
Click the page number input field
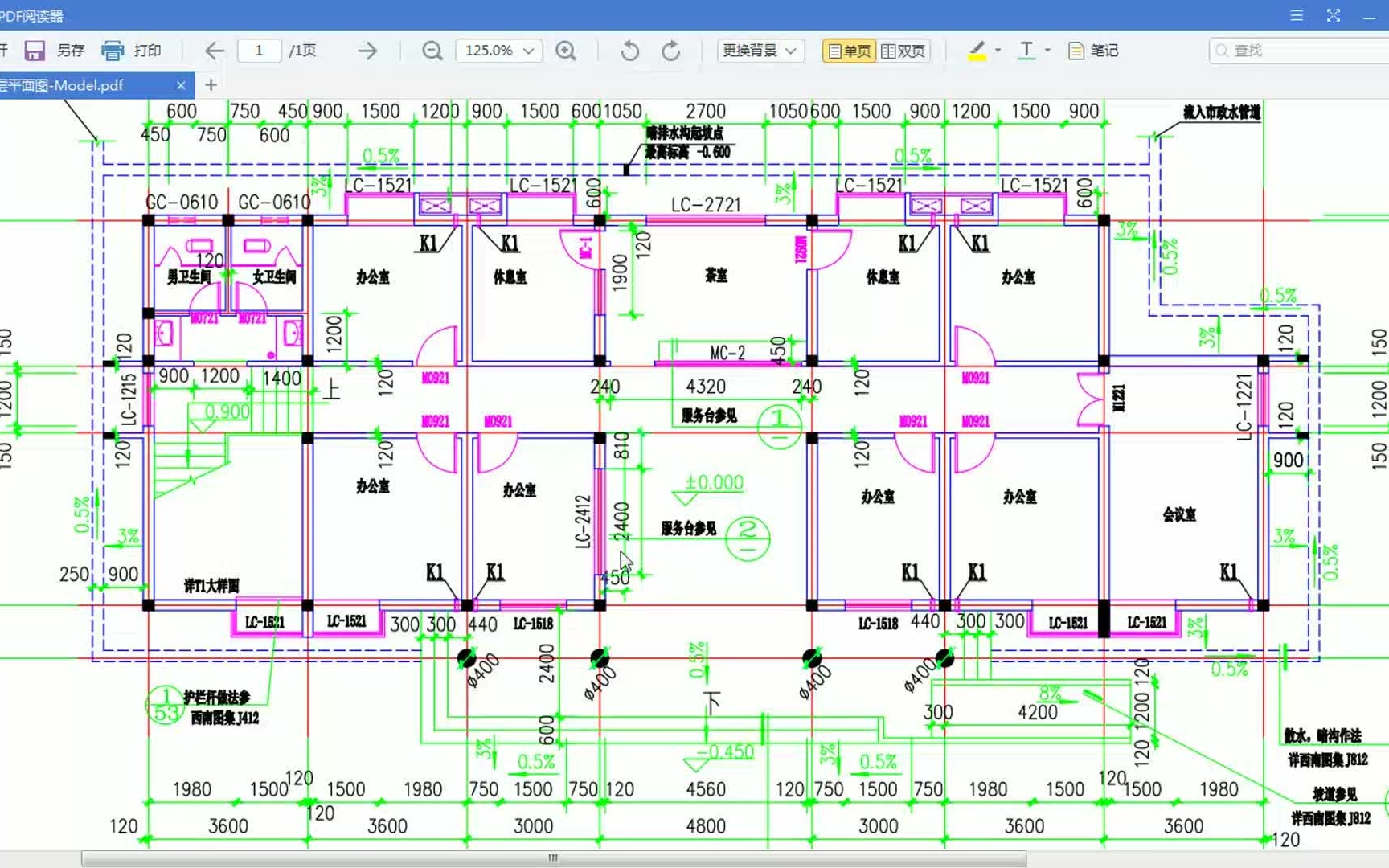click(259, 51)
